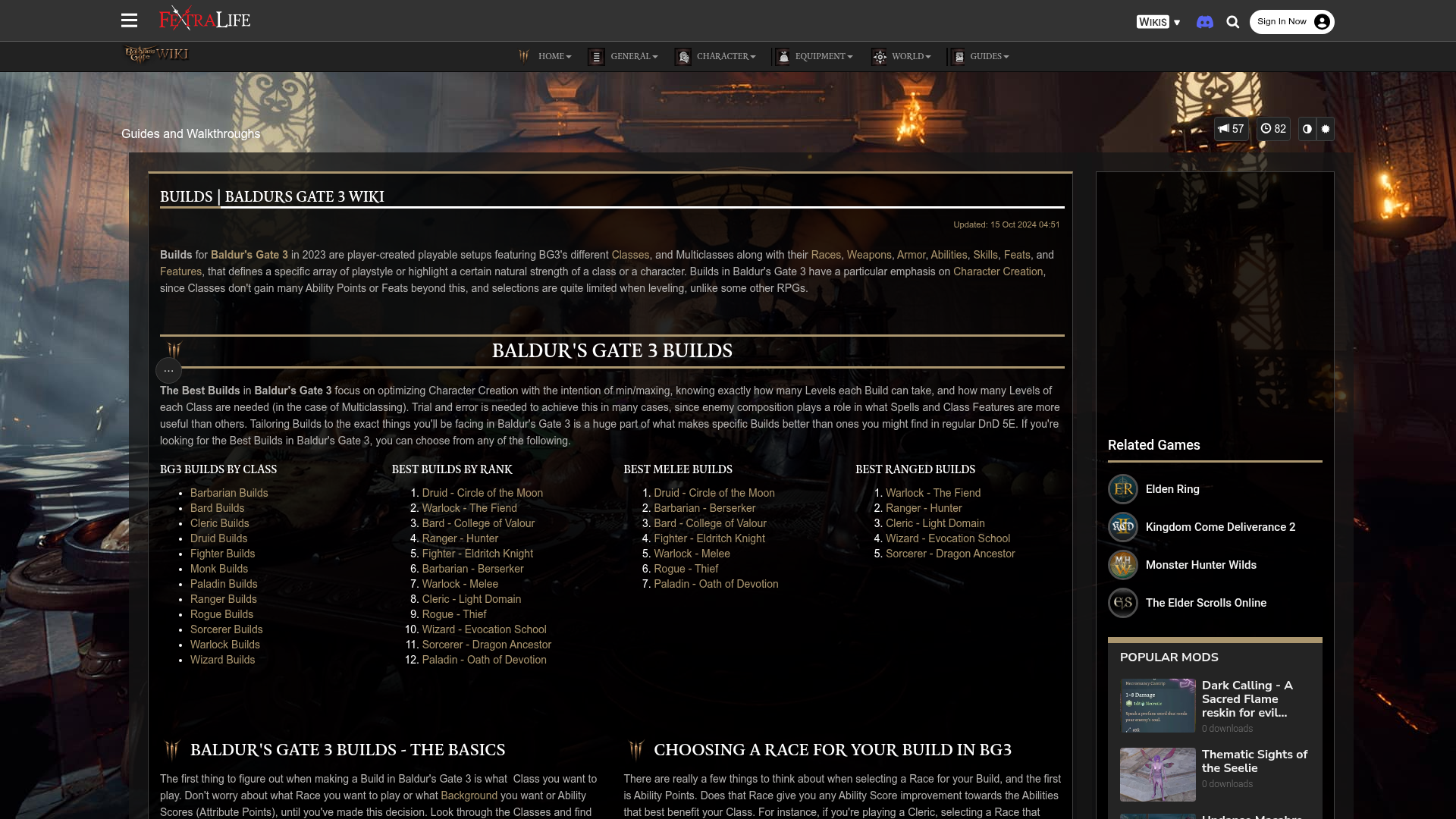Open the Abilities link in intro
1456x819 pixels.
(949, 255)
